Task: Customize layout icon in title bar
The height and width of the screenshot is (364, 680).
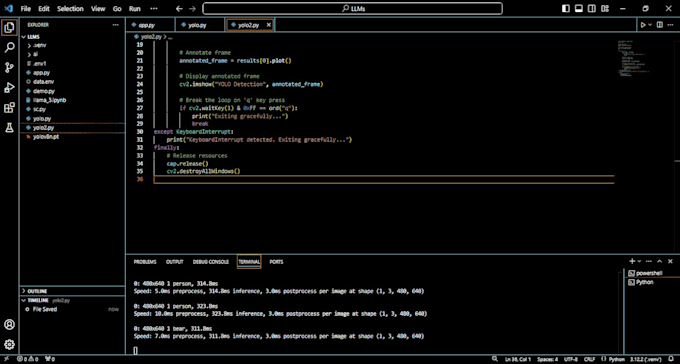Action: pyautogui.click(x=605, y=9)
